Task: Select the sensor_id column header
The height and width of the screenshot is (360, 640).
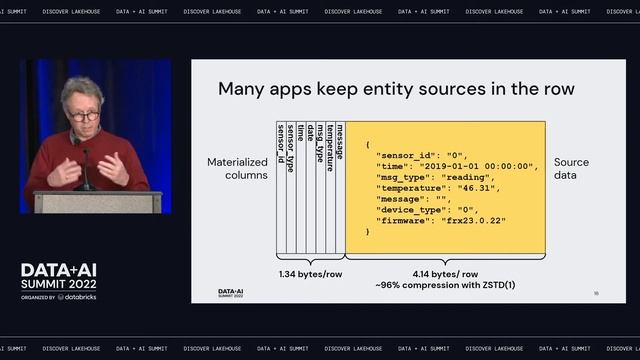Action: pos(281,144)
